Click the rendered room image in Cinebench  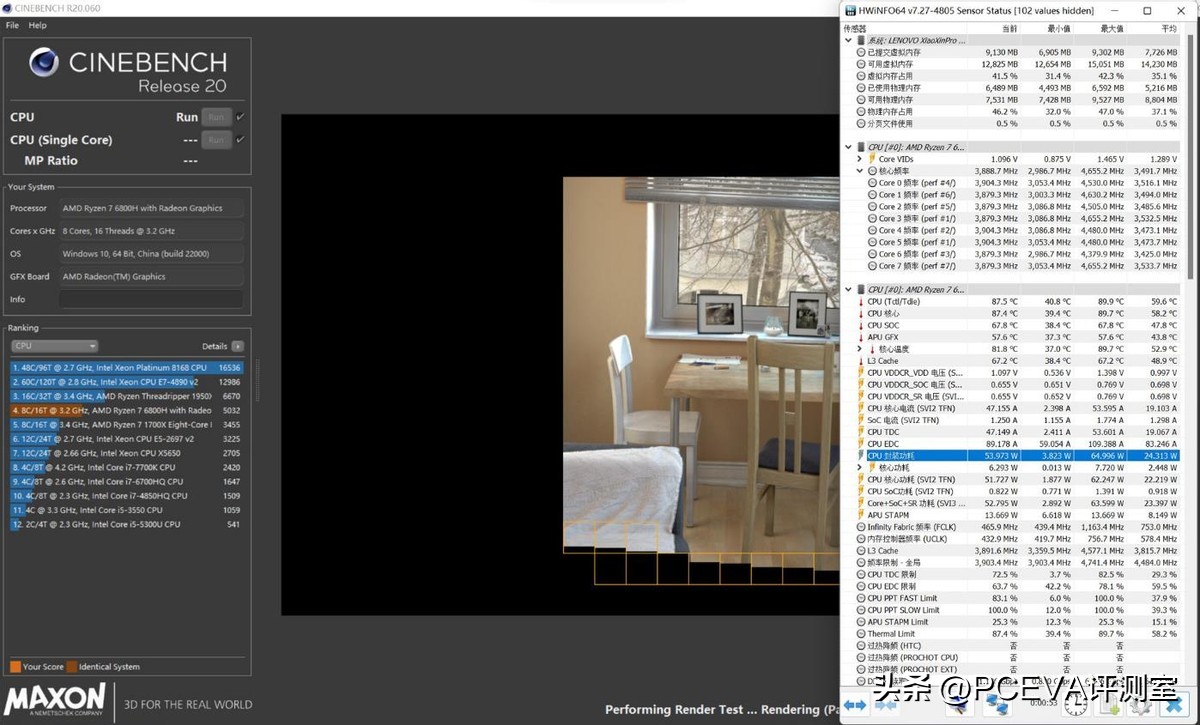coord(701,365)
